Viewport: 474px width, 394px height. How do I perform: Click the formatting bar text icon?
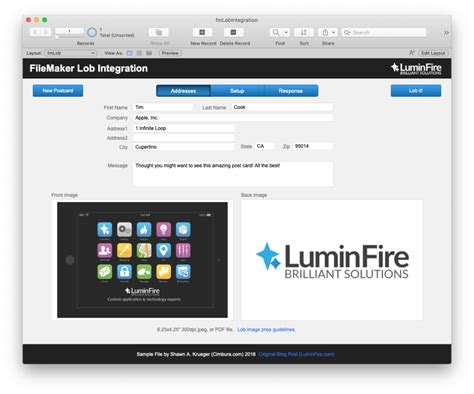pos(412,53)
